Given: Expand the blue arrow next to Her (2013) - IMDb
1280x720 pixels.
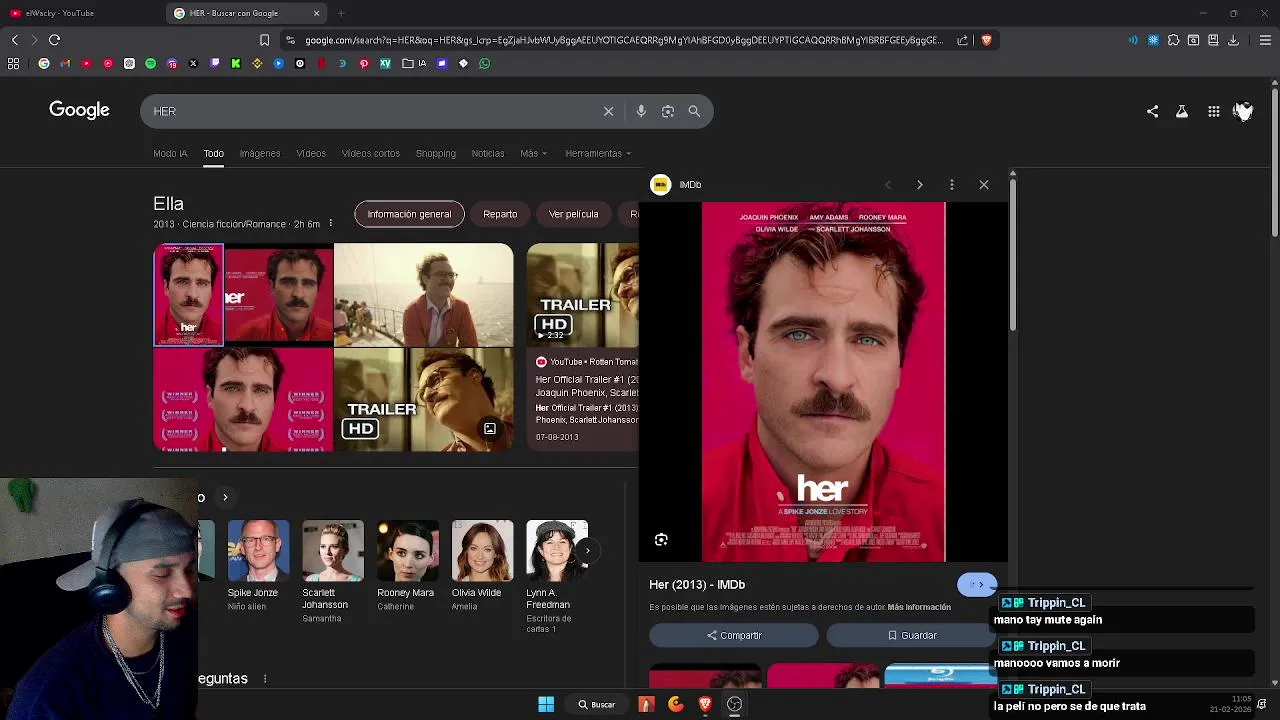Looking at the screenshot, I should (x=977, y=585).
